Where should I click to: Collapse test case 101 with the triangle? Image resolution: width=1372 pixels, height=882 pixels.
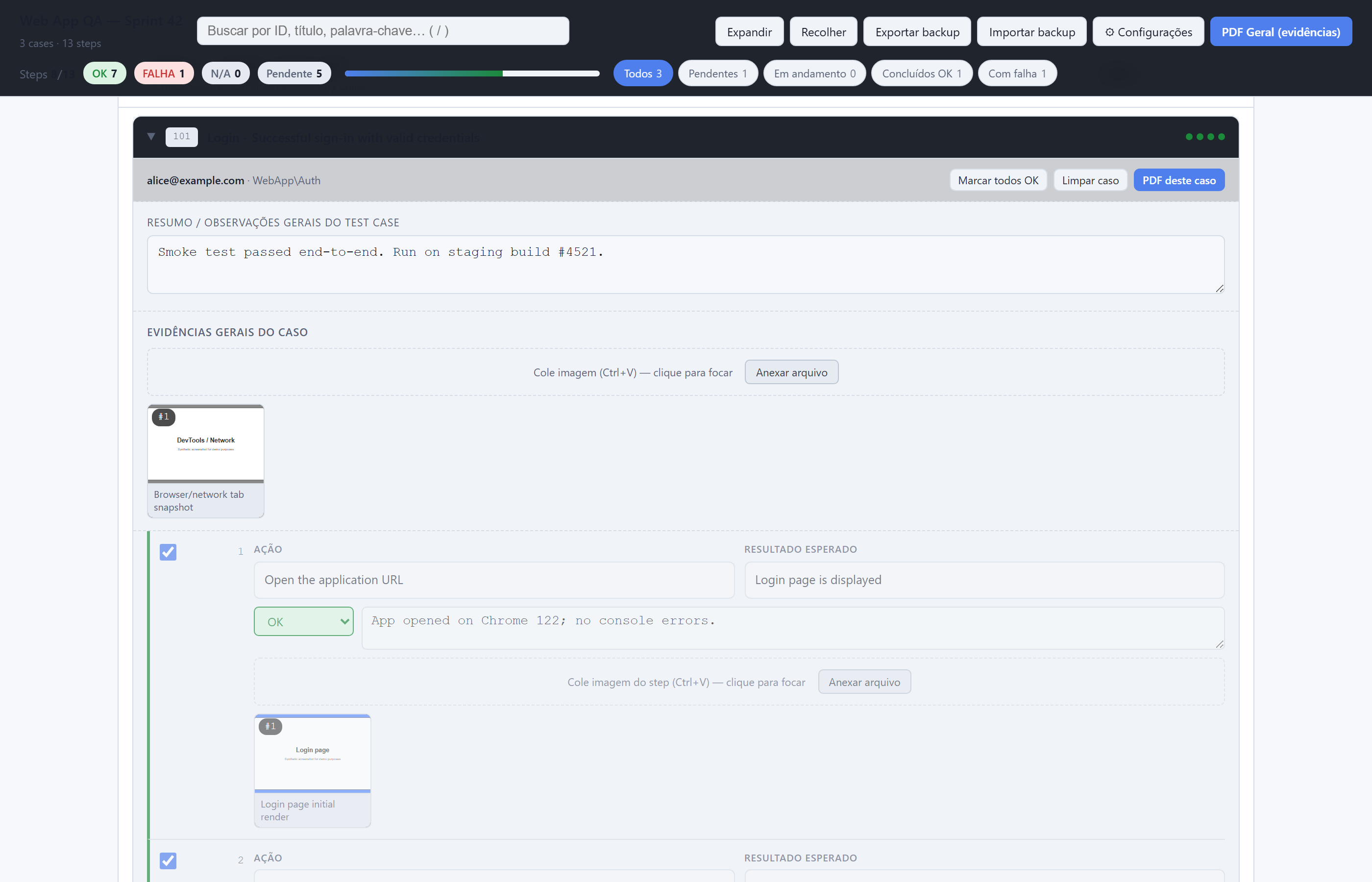pos(151,136)
